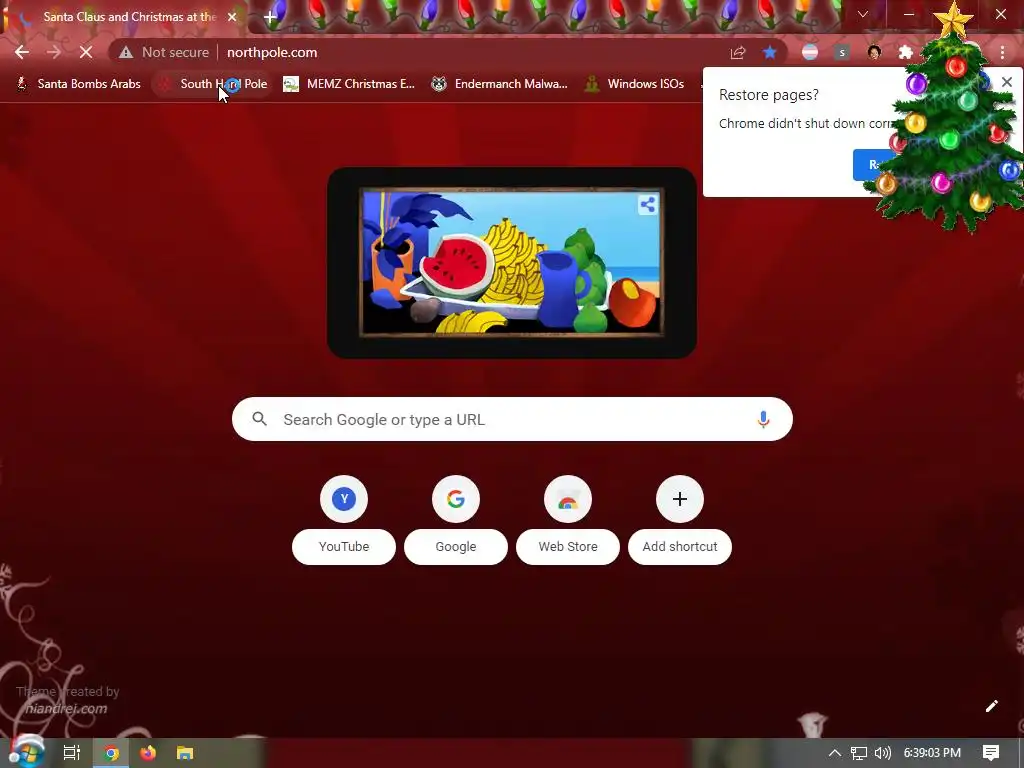1024x768 pixels.
Task: Stop loading the northpole.com page
Action: click(86, 52)
